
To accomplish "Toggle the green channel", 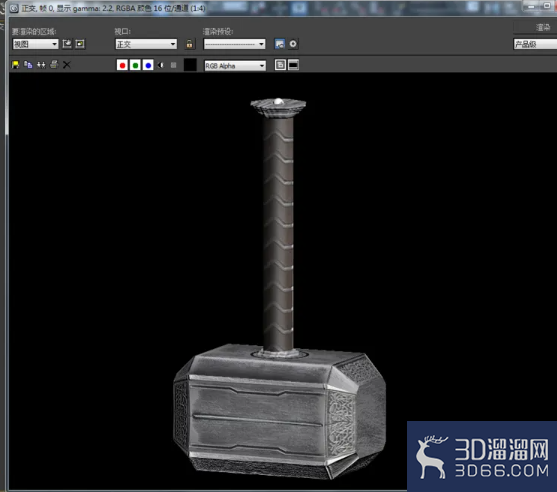I will pos(135,65).
